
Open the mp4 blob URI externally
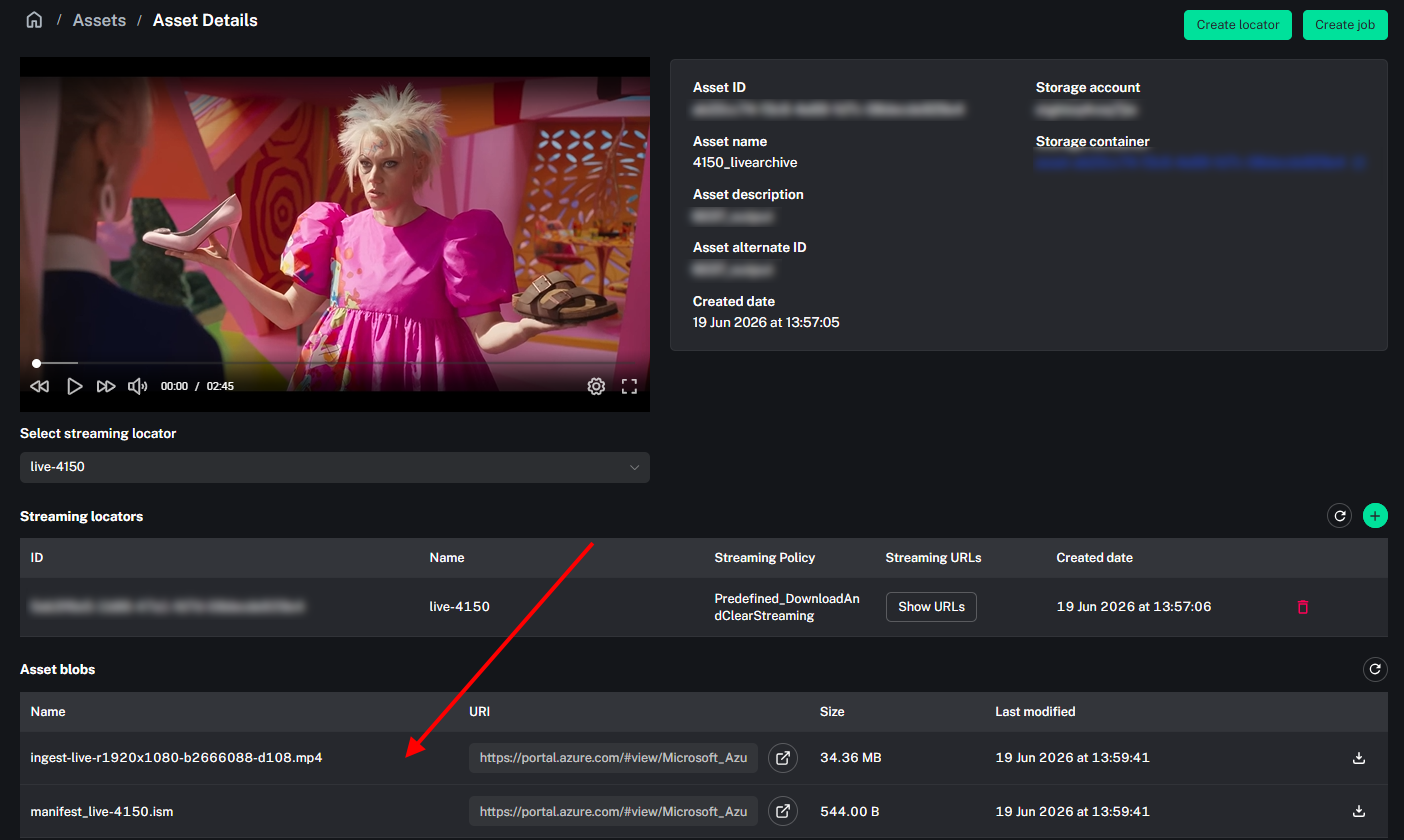(x=783, y=758)
